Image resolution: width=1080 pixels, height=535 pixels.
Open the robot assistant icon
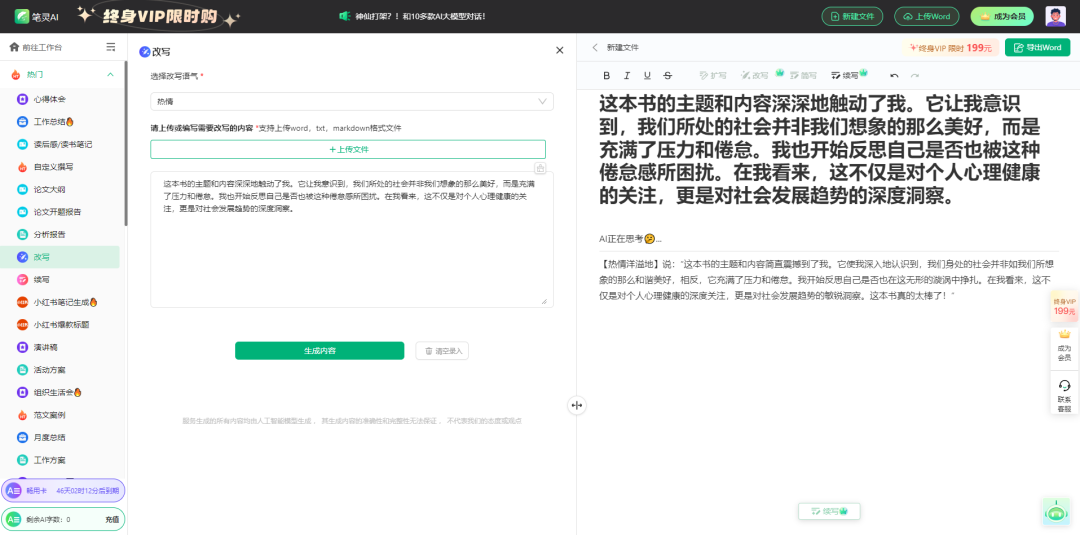pos(1057,512)
